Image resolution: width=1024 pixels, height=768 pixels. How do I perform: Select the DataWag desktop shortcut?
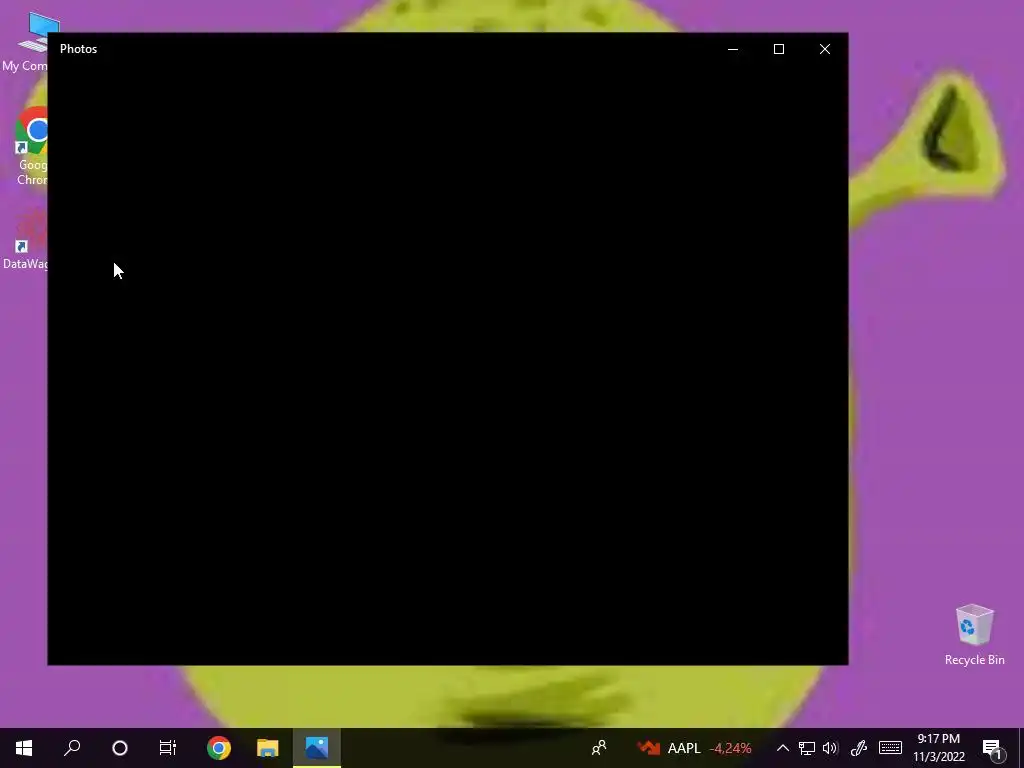coord(26,239)
